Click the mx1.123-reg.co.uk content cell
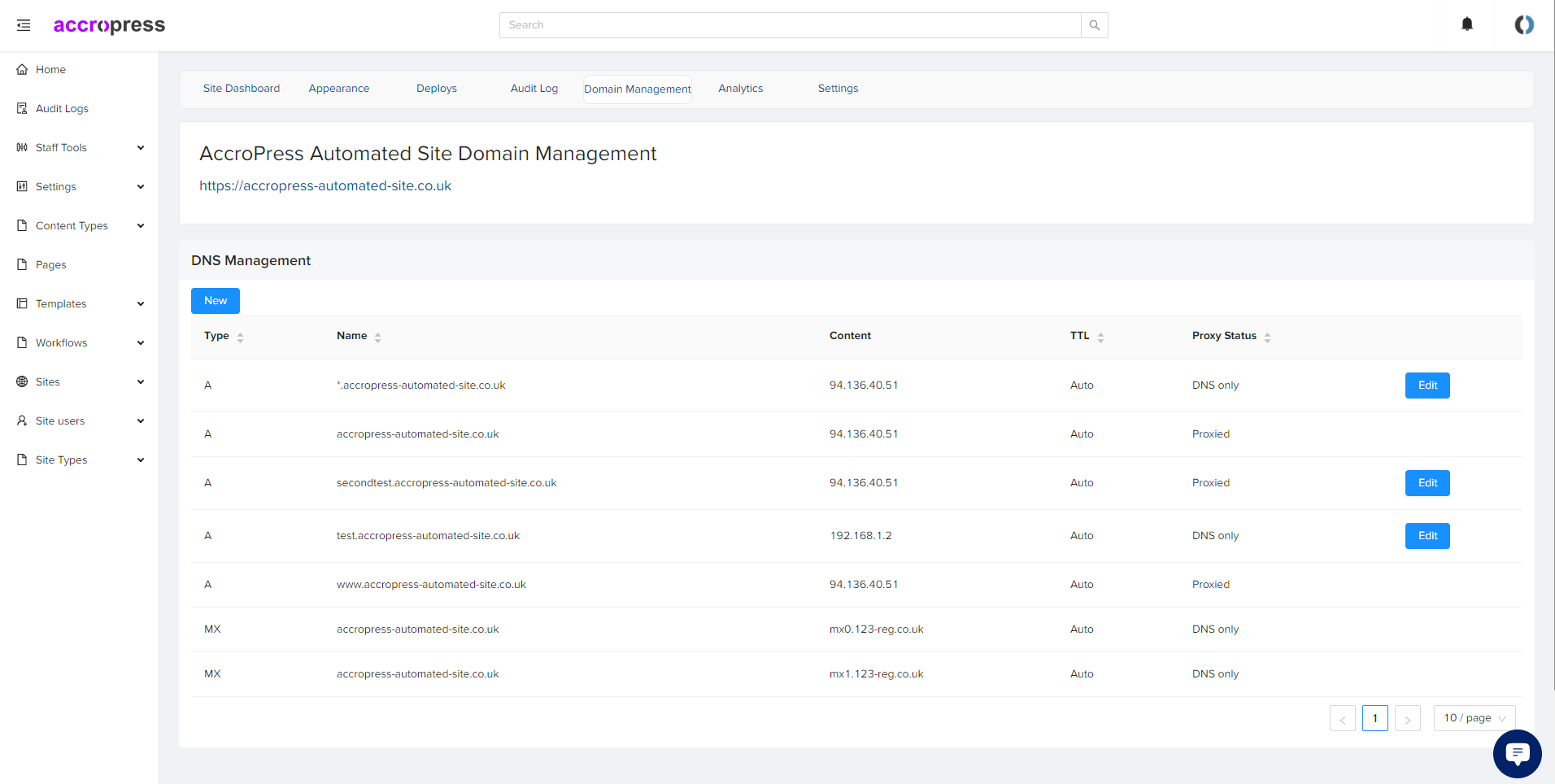 [x=877, y=674]
